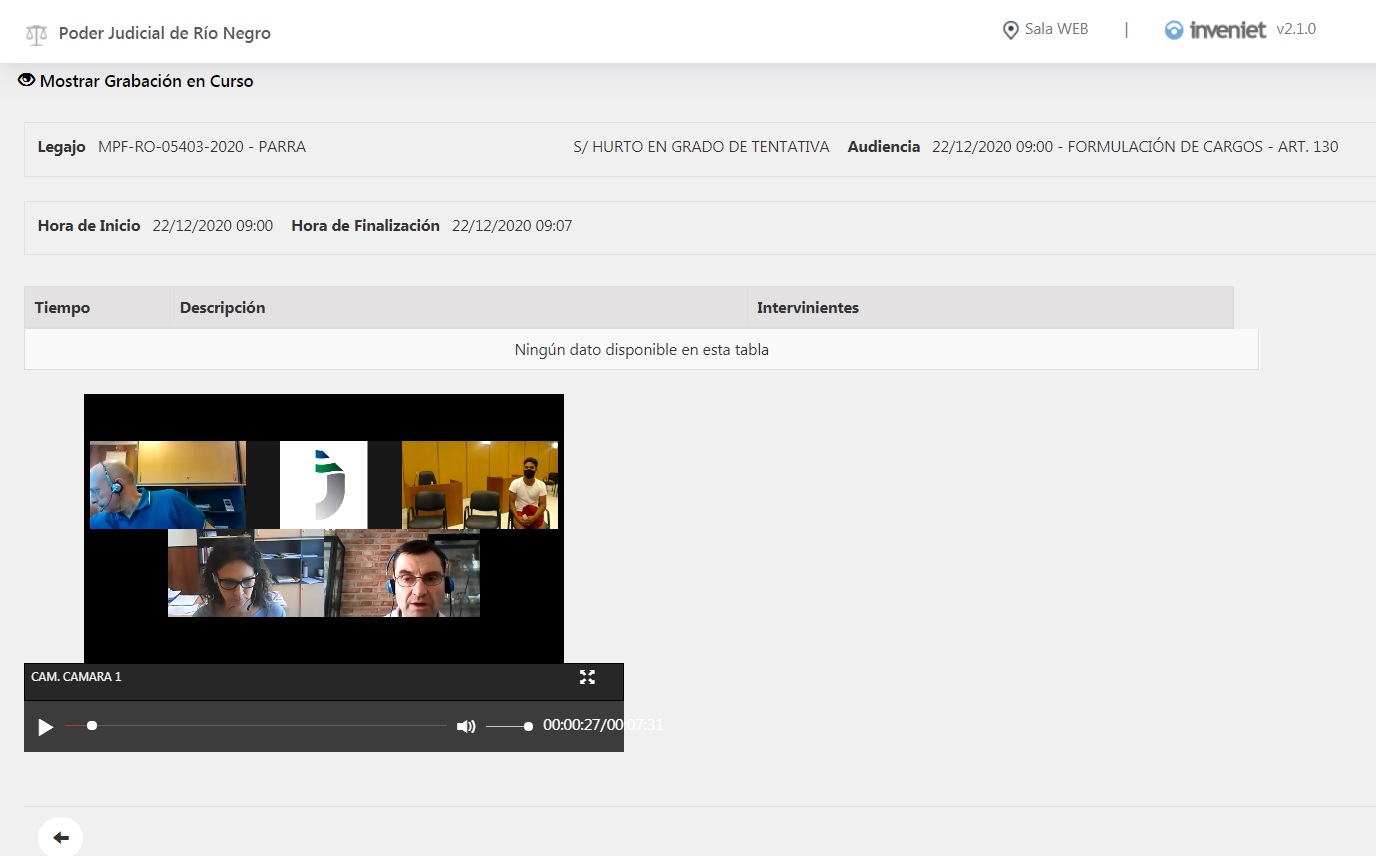
Task: Sort table by Intervinientes column header
Action: pyautogui.click(x=990, y=308)
